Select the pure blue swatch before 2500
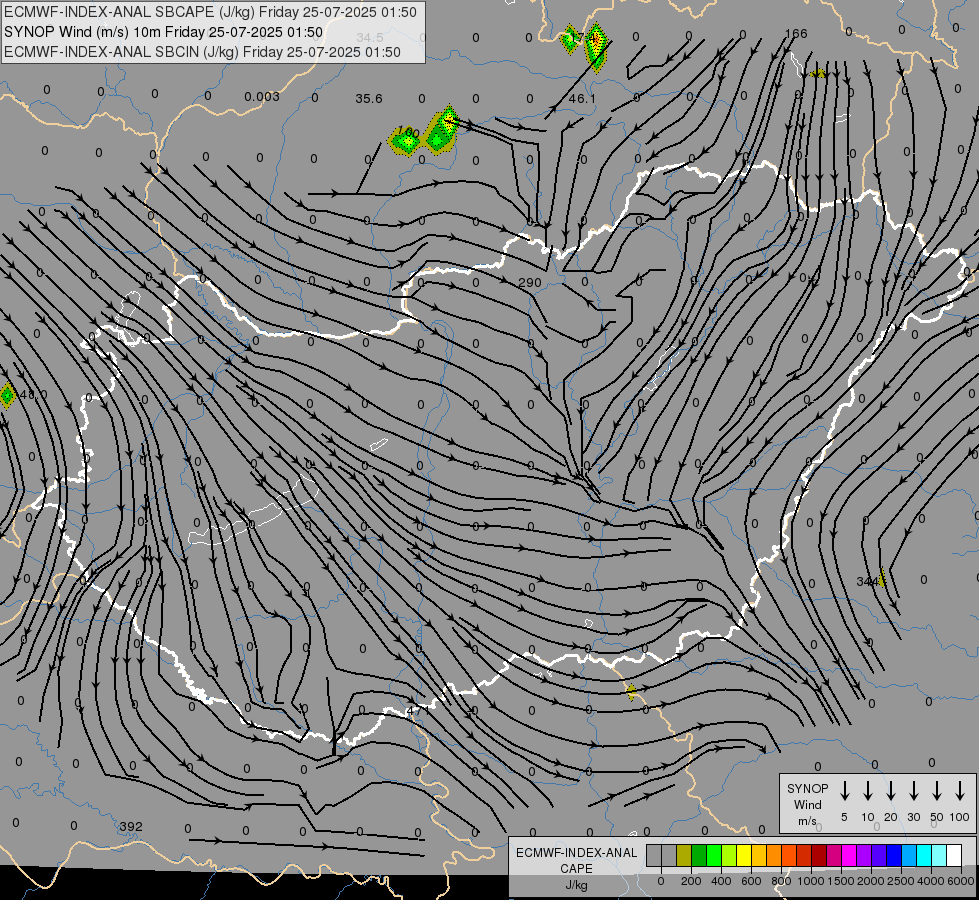 [893, 855]
